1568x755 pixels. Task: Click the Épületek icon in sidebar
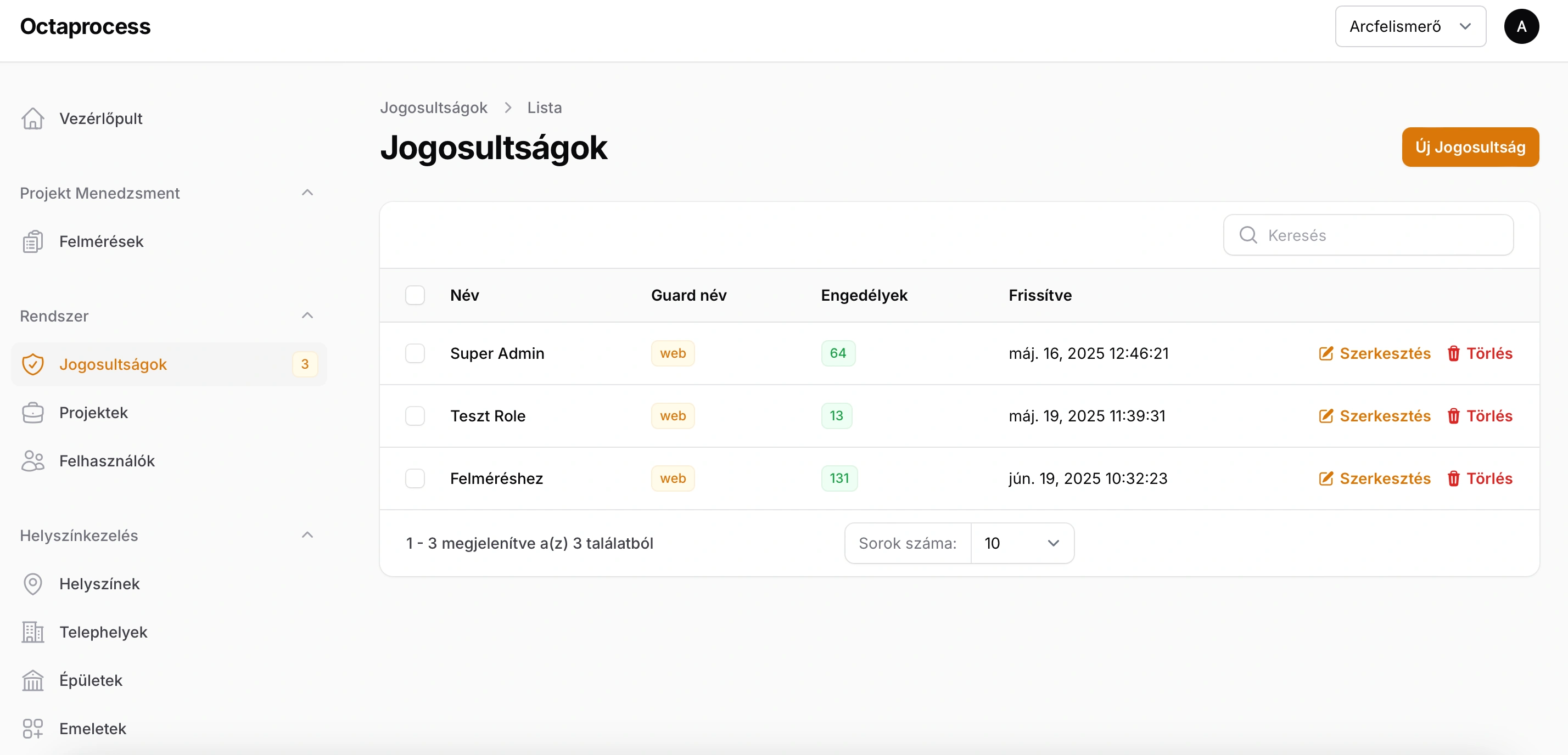point(33,680)
